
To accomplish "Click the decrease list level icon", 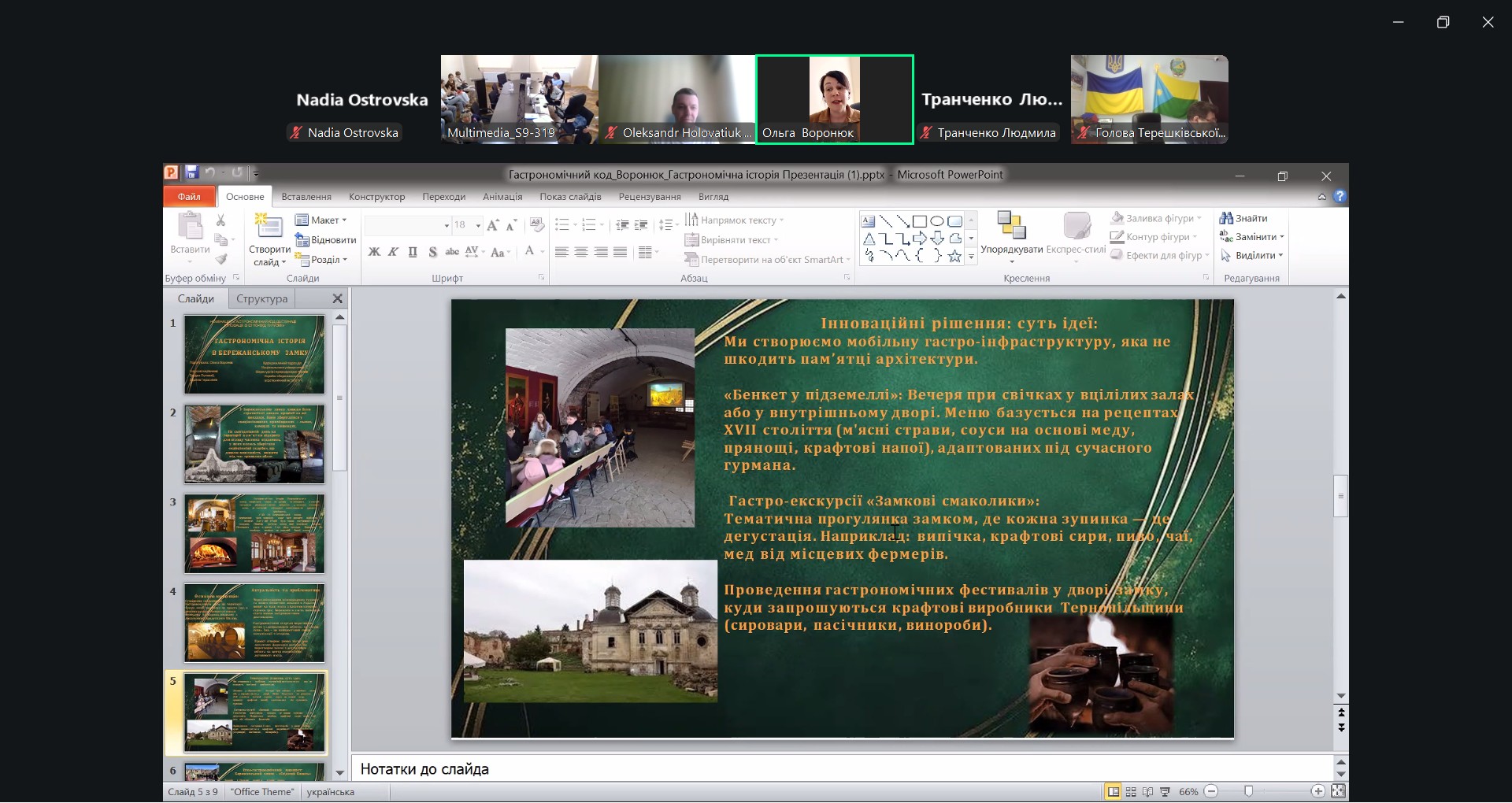I will [x=622, y=225].
